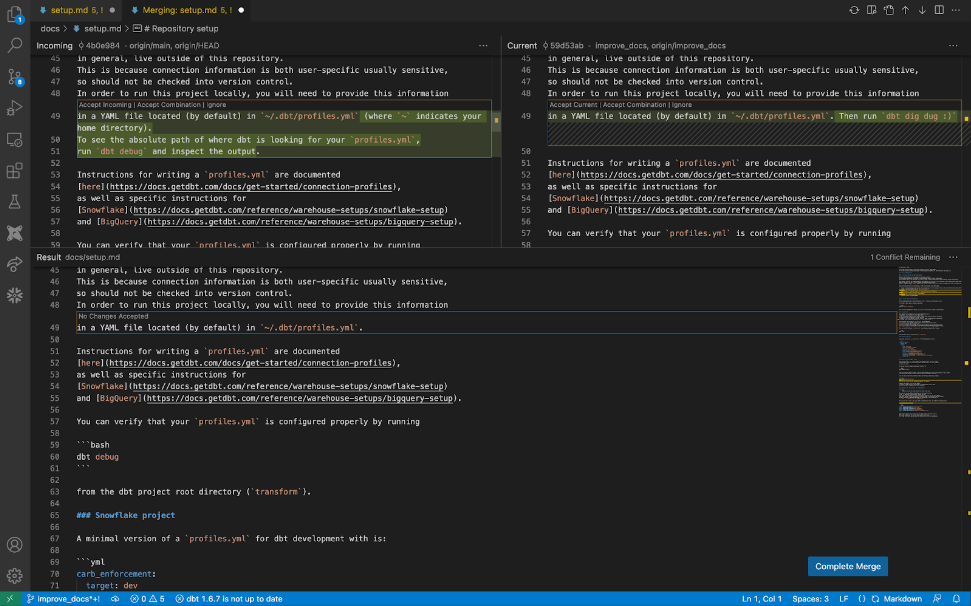The width and height of the screenshot is (971, 606).
Task: Open the Current pane more actions menu
Action: pyautogui.click(x=953, y=46)
